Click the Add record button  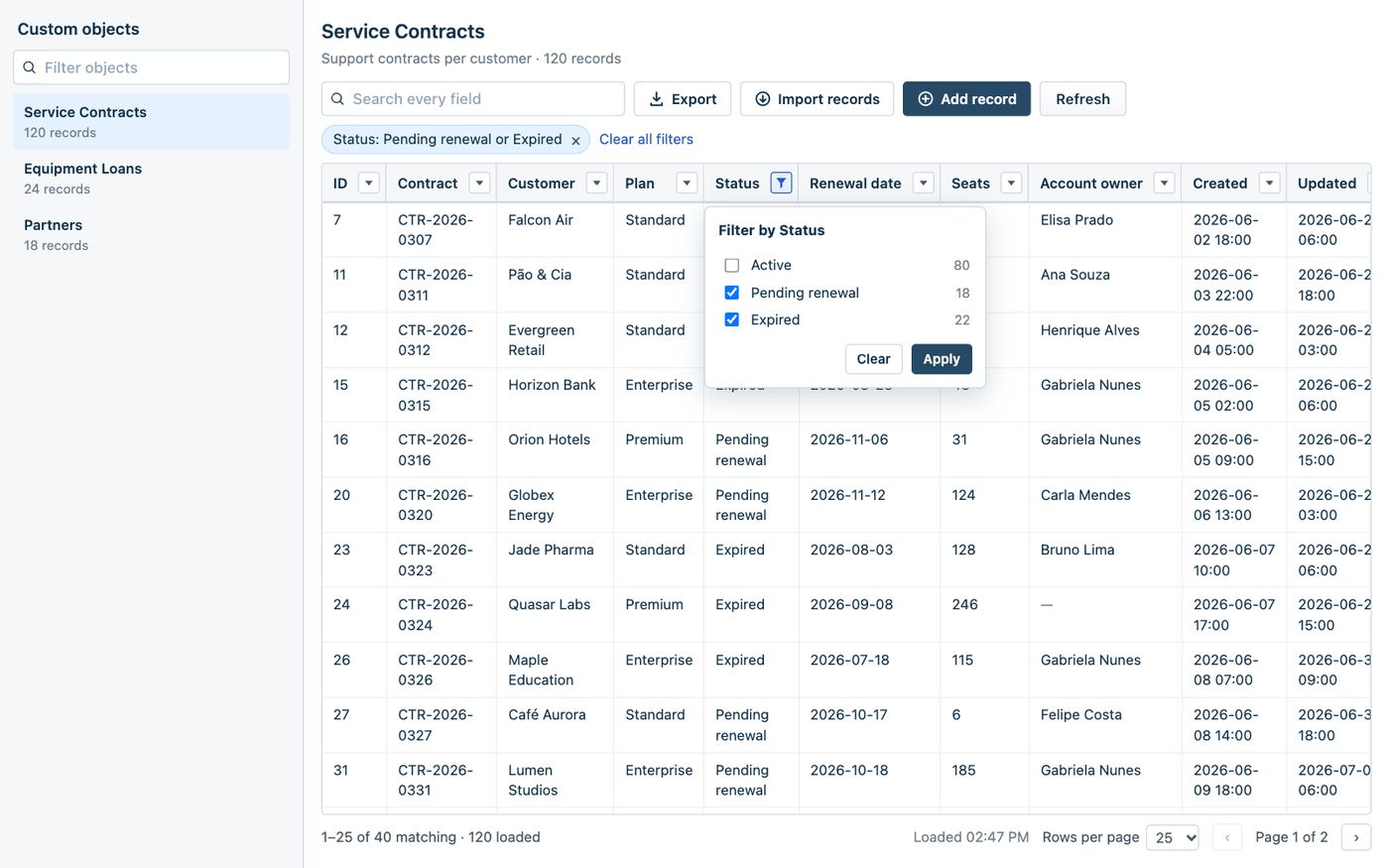pos(966,99)
